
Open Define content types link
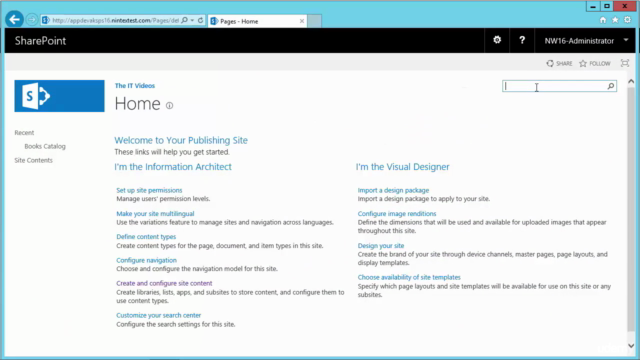[x=146, y=237]
